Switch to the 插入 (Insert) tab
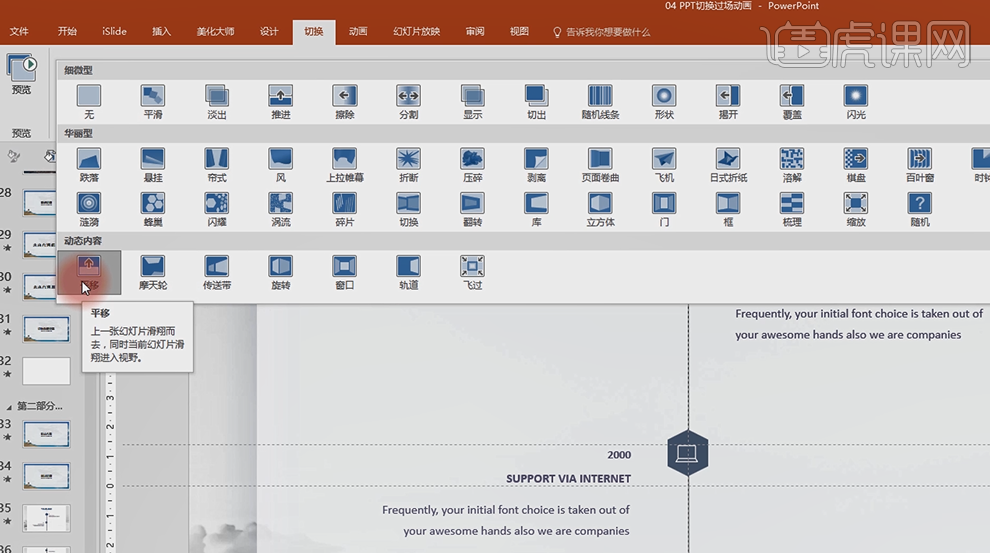 click(x=161, y=32)
